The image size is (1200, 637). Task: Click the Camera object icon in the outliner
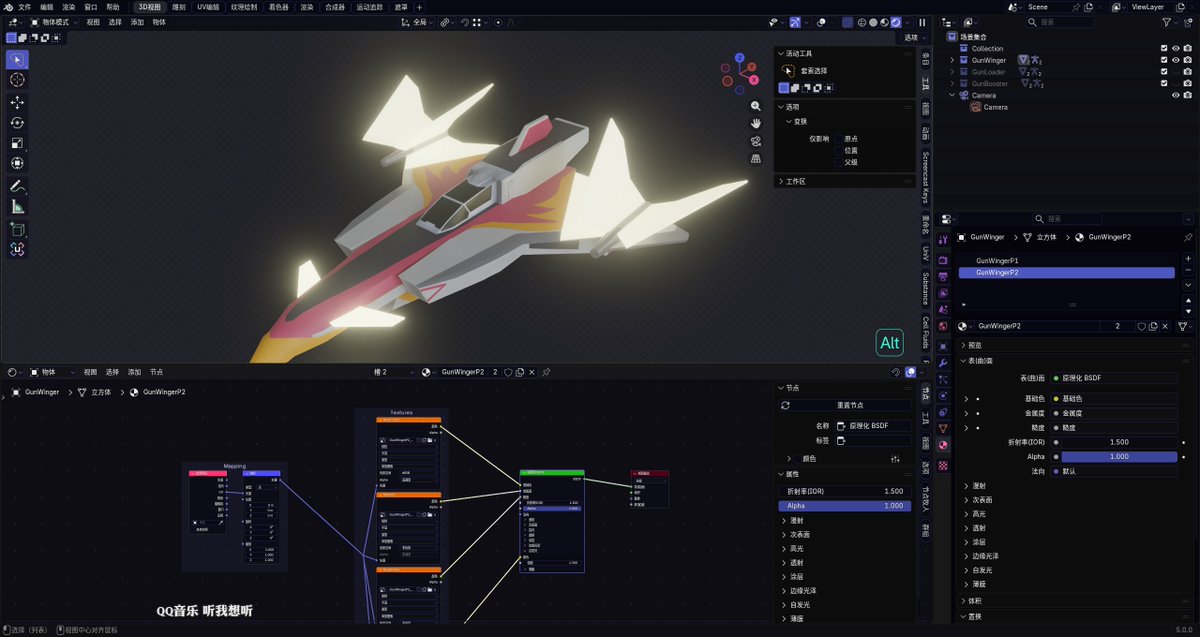976,106
